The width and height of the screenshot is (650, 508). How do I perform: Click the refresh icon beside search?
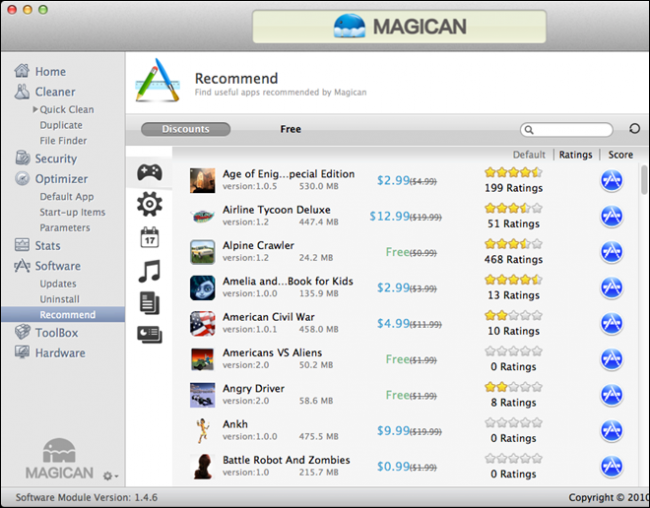634,129
